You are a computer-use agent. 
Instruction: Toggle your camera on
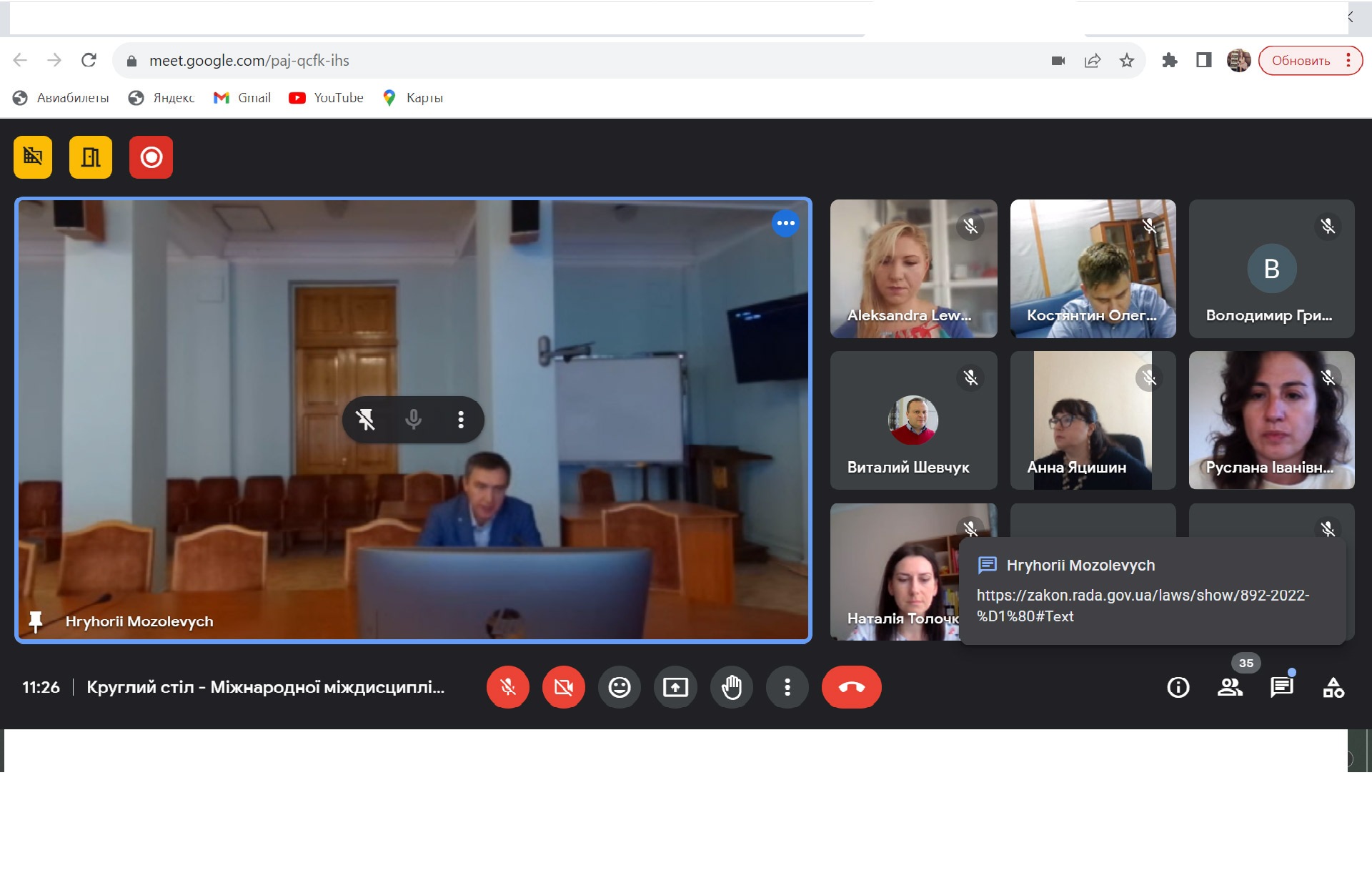coord(563,688)
